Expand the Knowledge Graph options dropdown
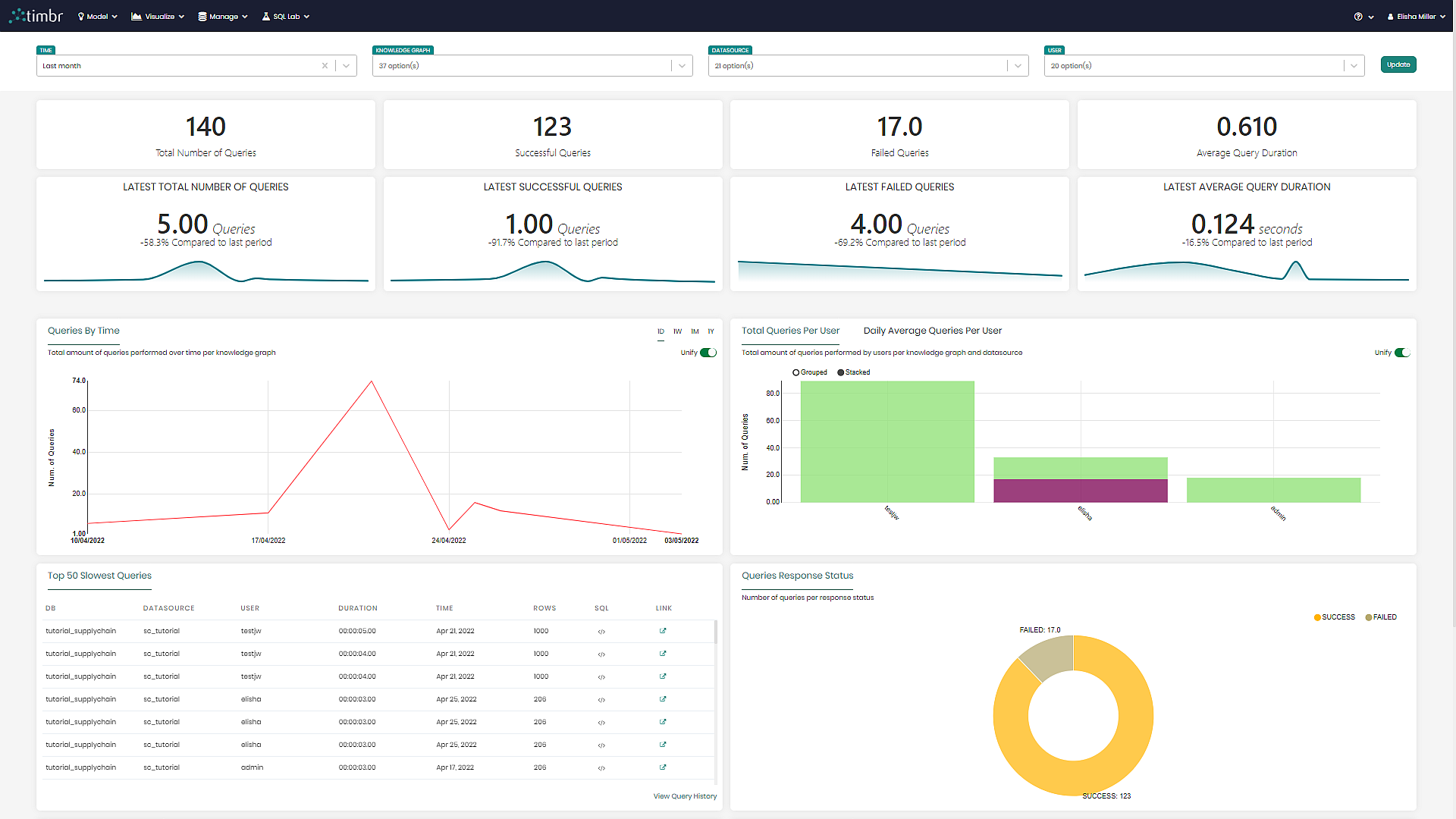Image resolution: width=1456 pixels, height=819 pixels. pos(682,65)
